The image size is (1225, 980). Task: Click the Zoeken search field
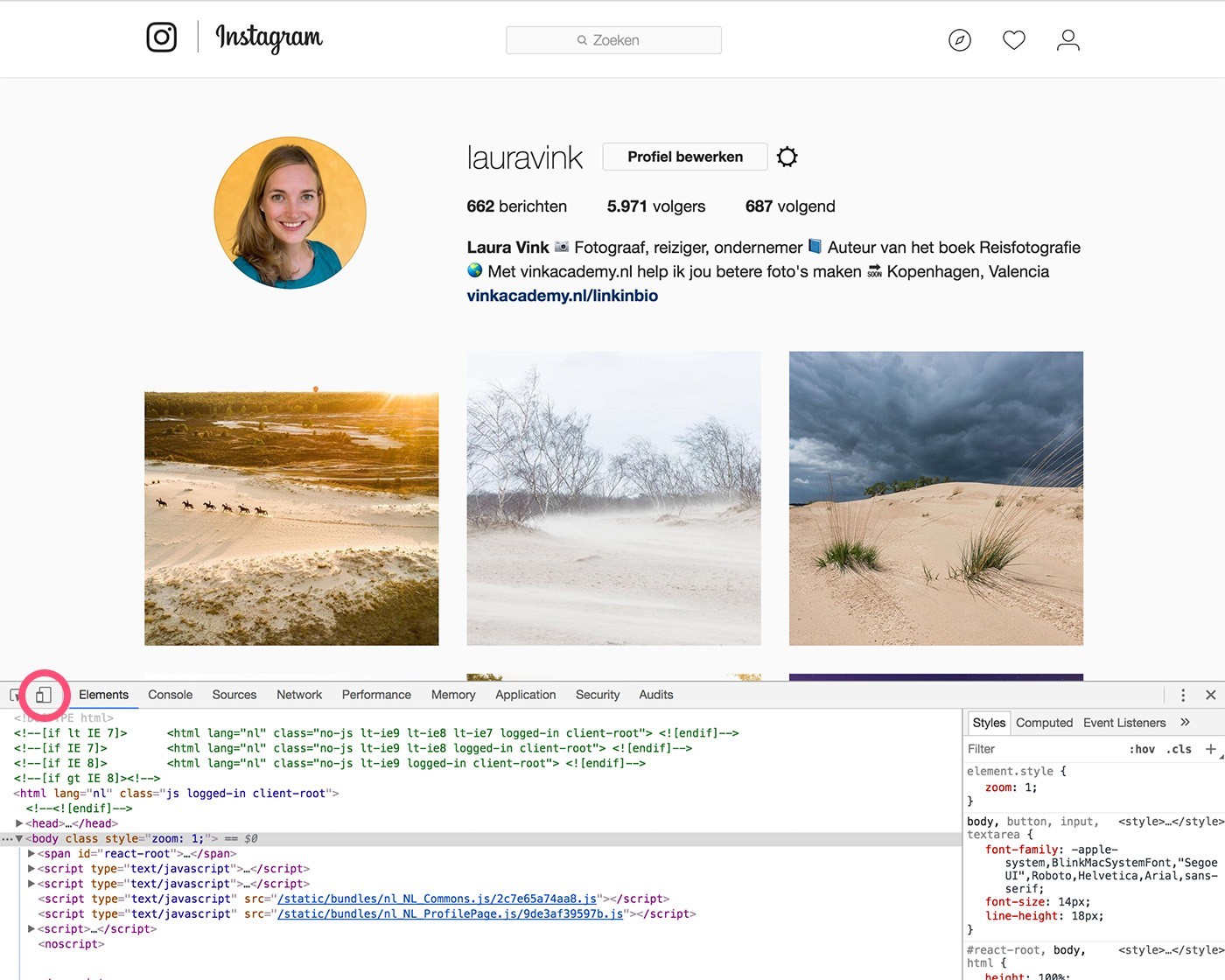coord(613,40)
